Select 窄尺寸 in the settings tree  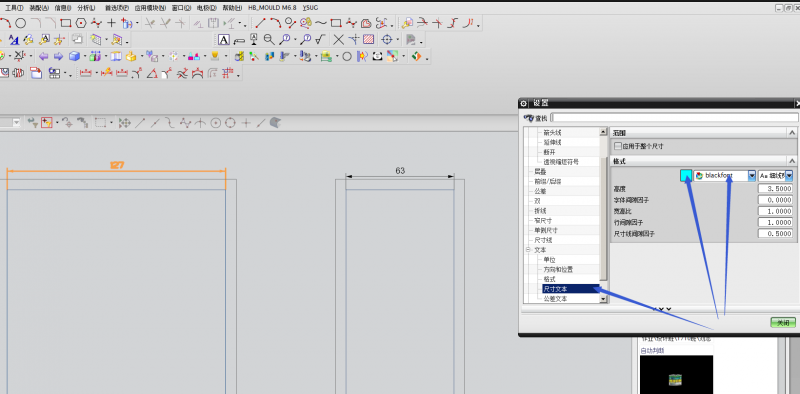click(x=542, y=220)
